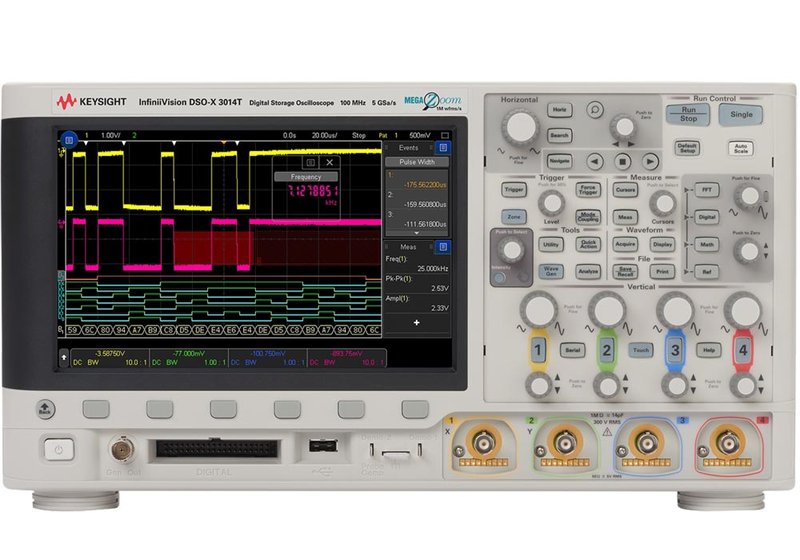The height and width of the screenshot is (560, 800).
Task: Tap the dock icon in Frequency popup
Action: (x=310, y=162)
